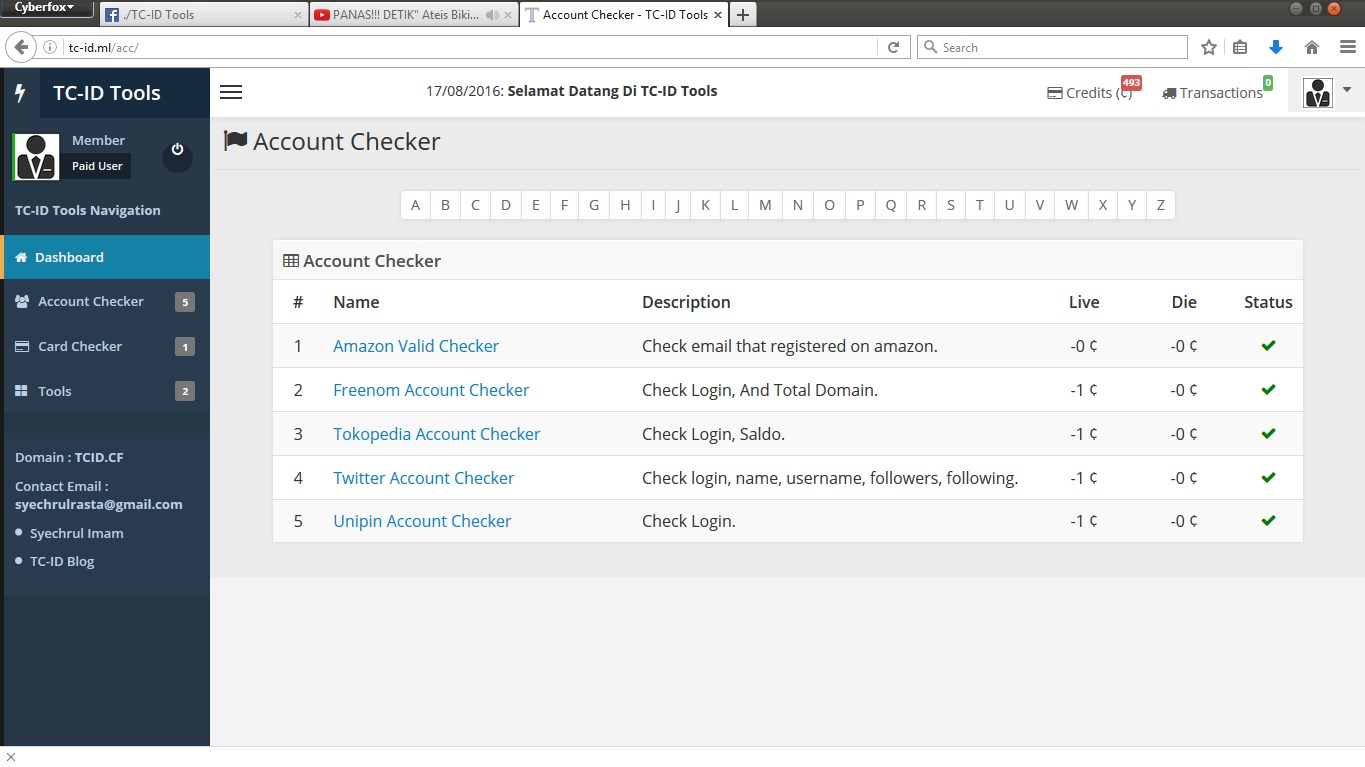Click the Name column header
This screenshot has height=767, width=1365.
356,302
